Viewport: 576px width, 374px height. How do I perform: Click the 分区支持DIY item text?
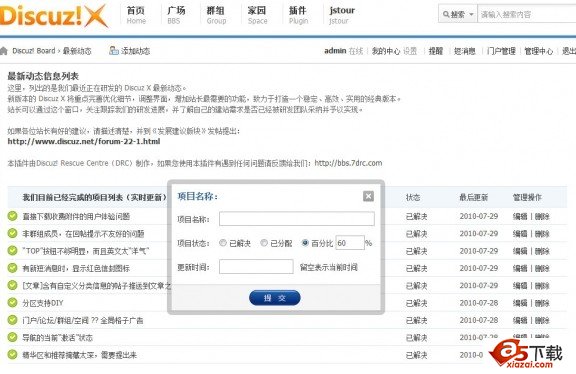pyautogui.click(x=43, y=303)
